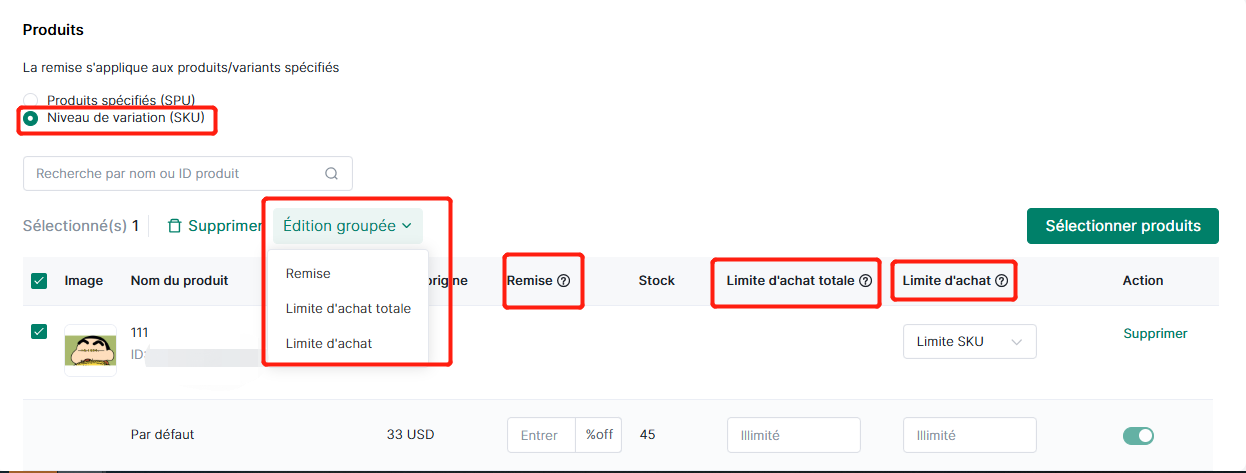The height and width of the screenshot is (473, 1246).
Task: Uncheck the product 111 row checkbox
Action: click(40, 332)
